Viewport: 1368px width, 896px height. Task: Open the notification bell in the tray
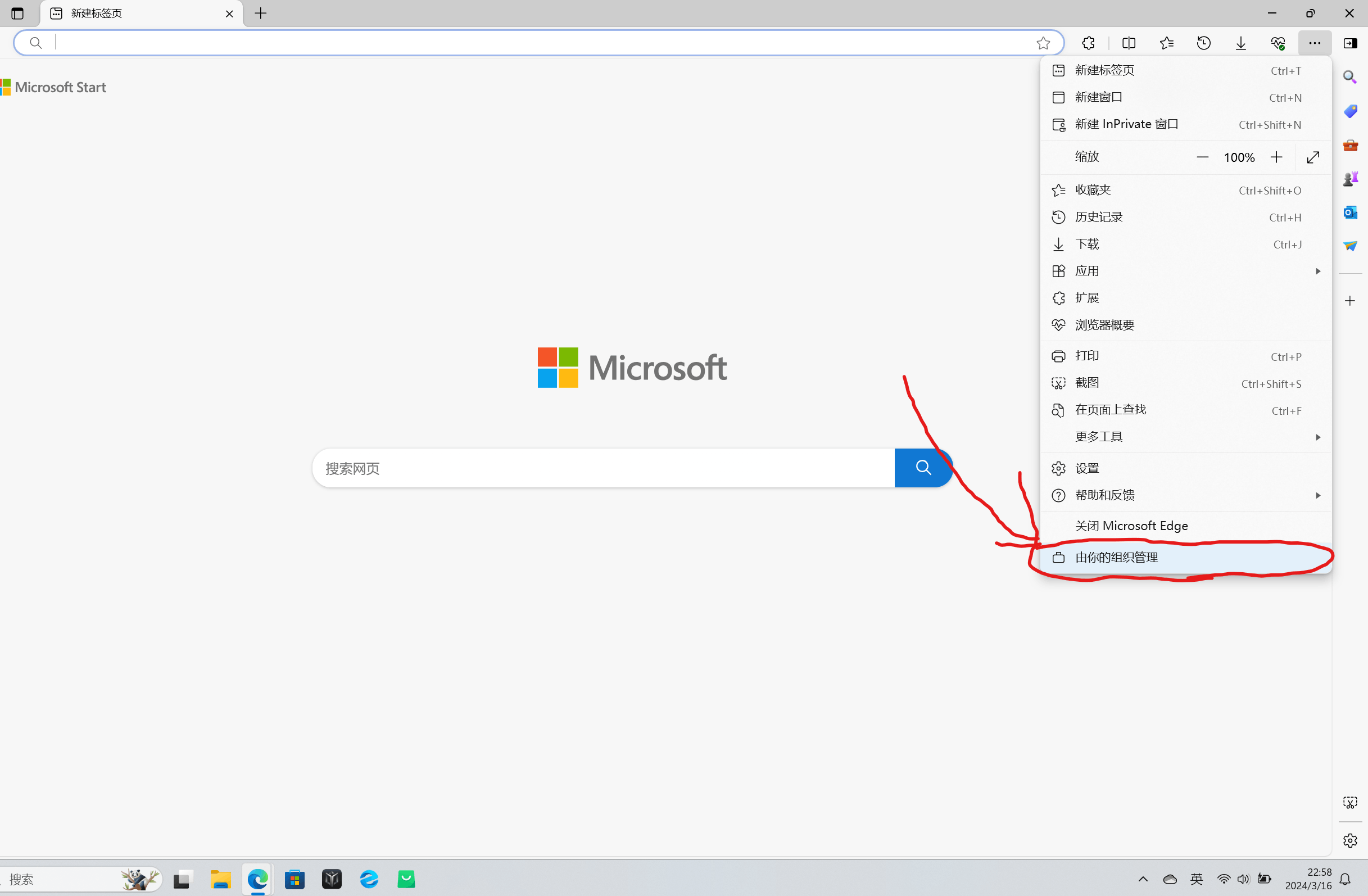tap(1345, 879)
